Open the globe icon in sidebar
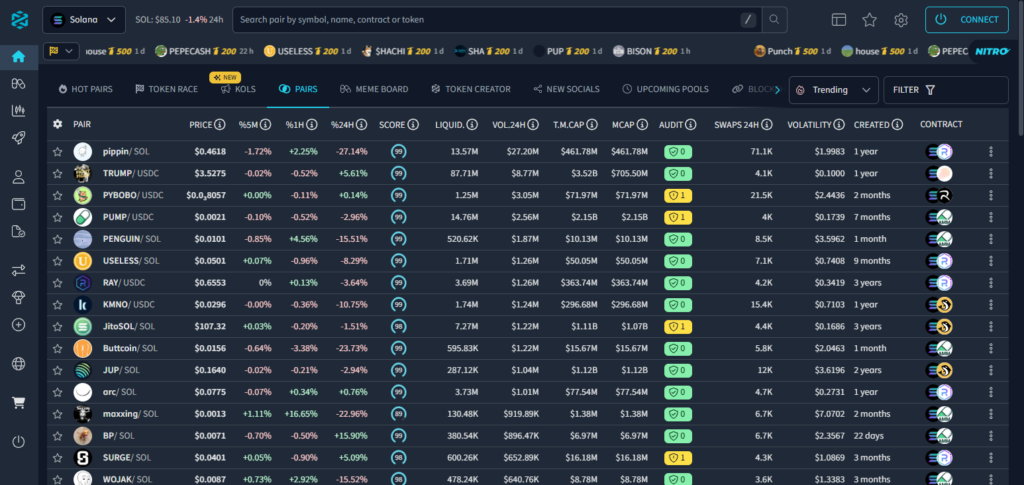Viewport: 1024px width, 485px height. pos(18,364)
